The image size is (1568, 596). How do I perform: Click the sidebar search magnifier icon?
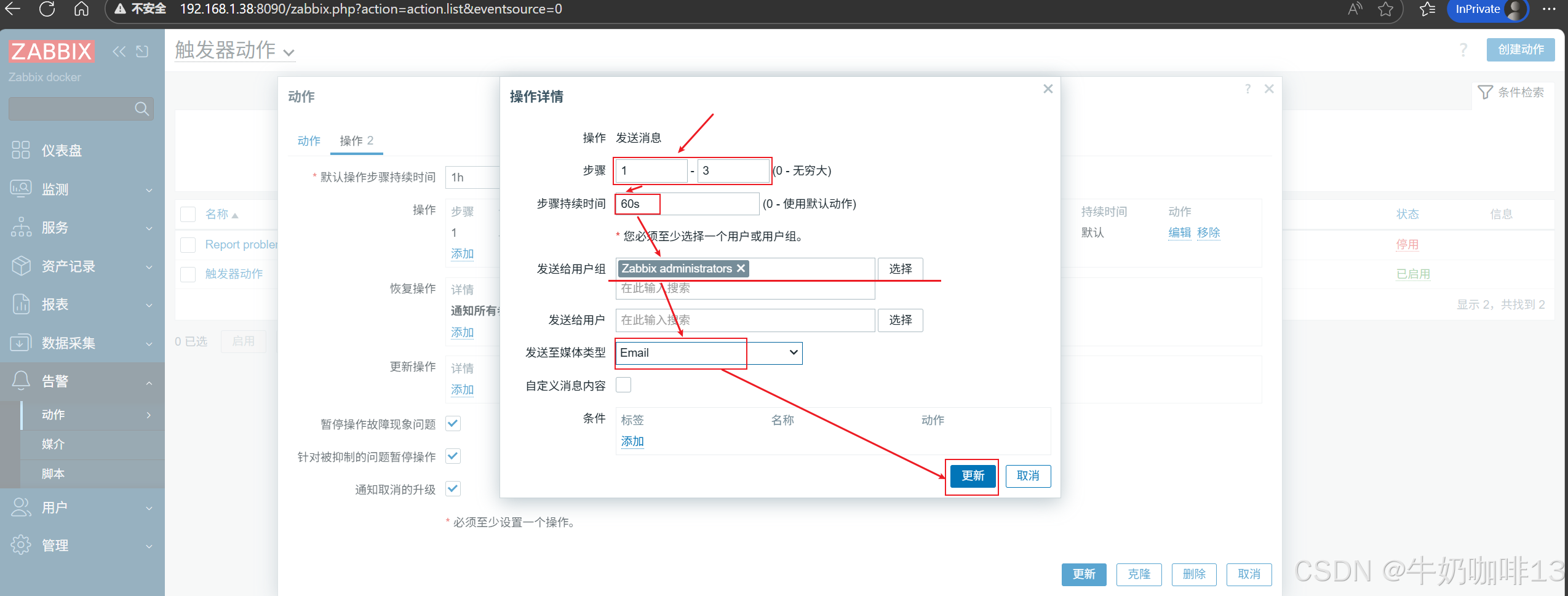[141, 109]
